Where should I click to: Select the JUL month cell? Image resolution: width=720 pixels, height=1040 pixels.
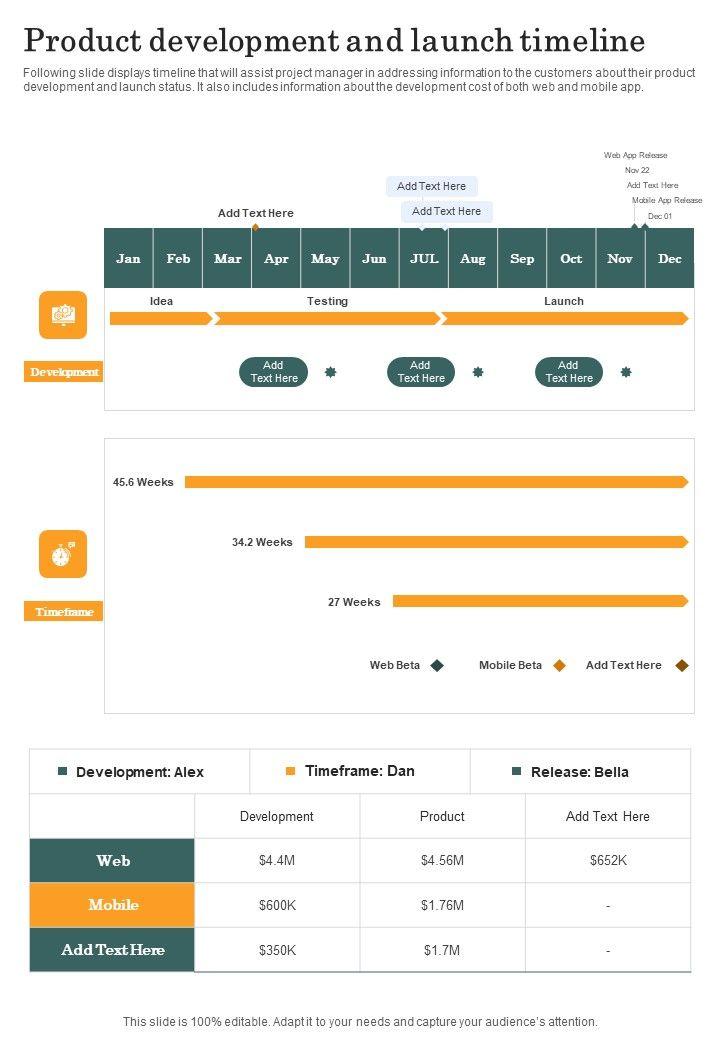(424, 258)
